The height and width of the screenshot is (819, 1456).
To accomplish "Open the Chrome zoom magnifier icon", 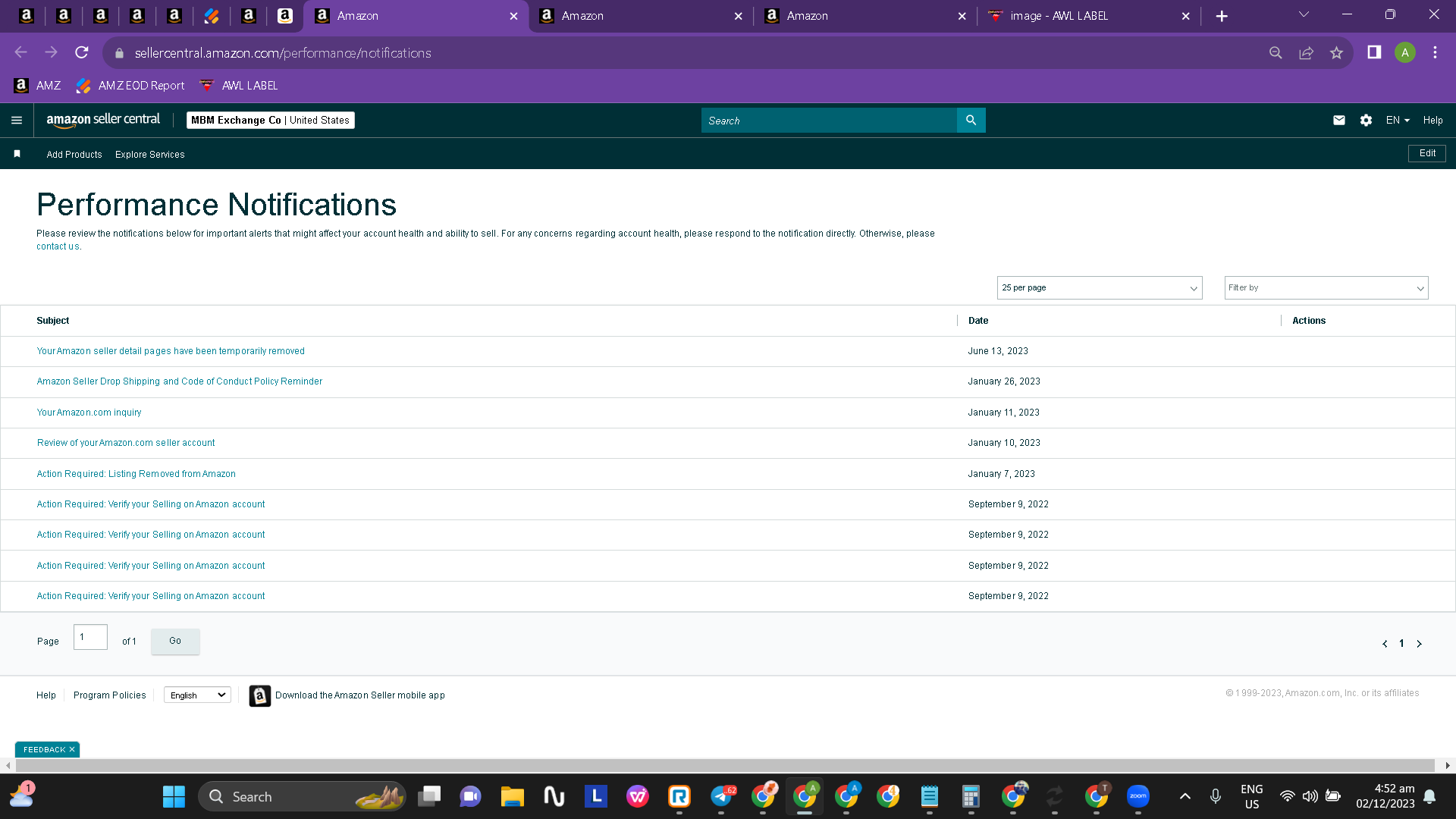I will click(x=1276, y=52).
